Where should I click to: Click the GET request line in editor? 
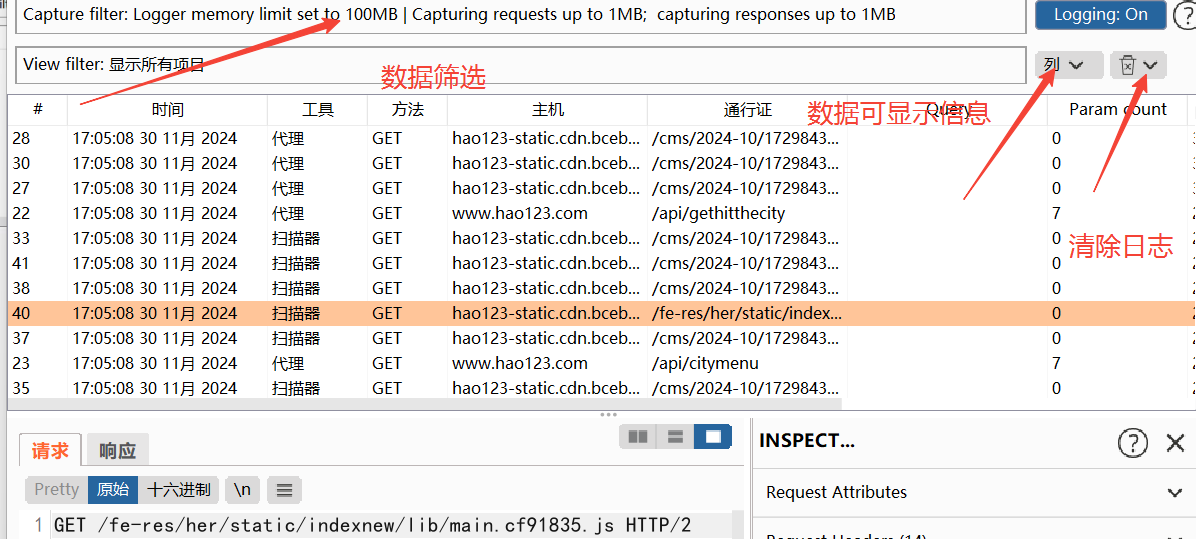pos(373,525)
